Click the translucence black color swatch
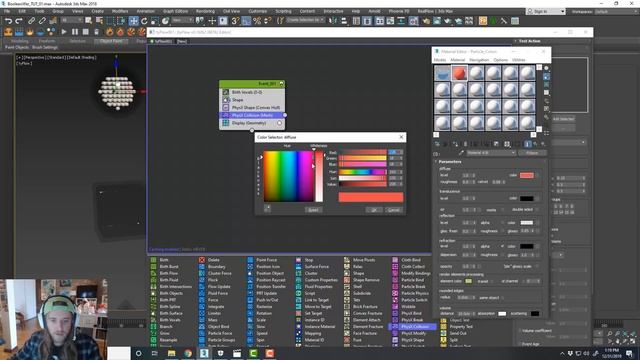Viewport: 640px width, 360px height. pos(527,199)
